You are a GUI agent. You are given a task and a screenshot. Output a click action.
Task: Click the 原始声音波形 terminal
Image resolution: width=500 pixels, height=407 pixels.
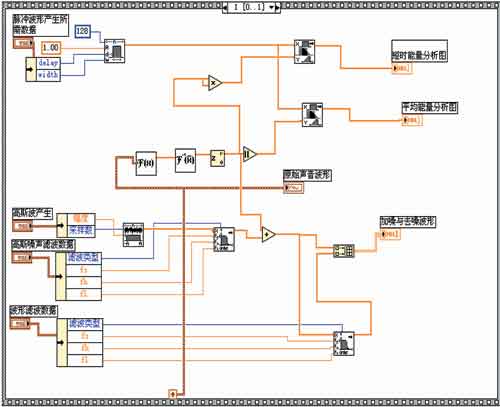tap(294, 188)
